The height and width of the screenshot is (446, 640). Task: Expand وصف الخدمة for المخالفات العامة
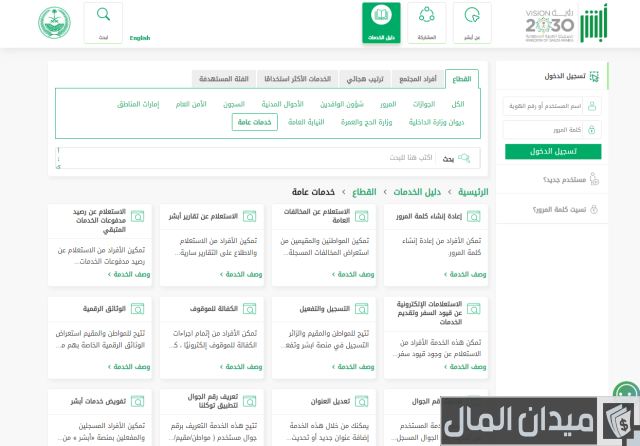point(353,274)
